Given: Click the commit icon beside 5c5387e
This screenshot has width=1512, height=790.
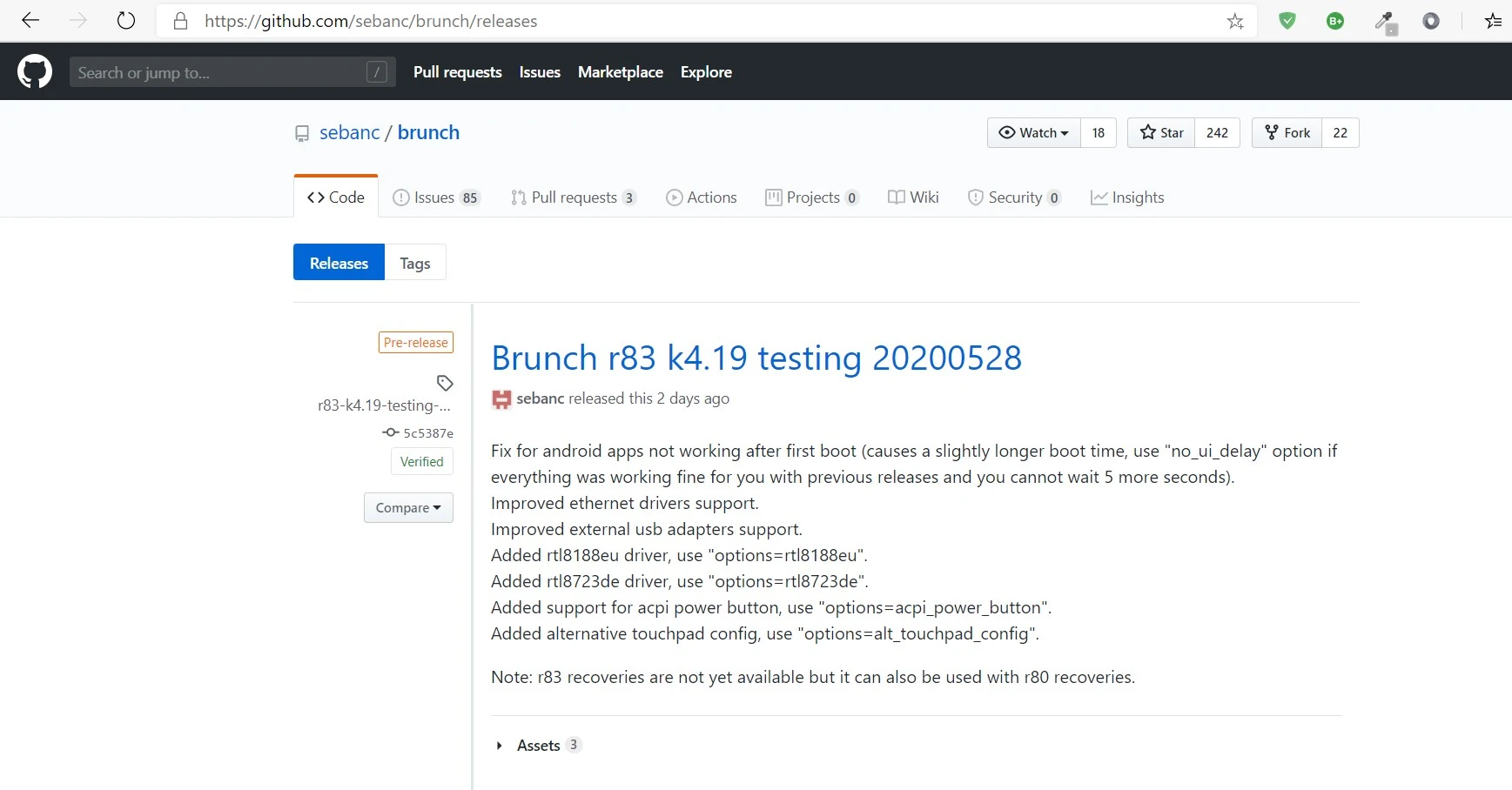Looking at the screenshot, I should pyautogui.click(x=391, y=432).
